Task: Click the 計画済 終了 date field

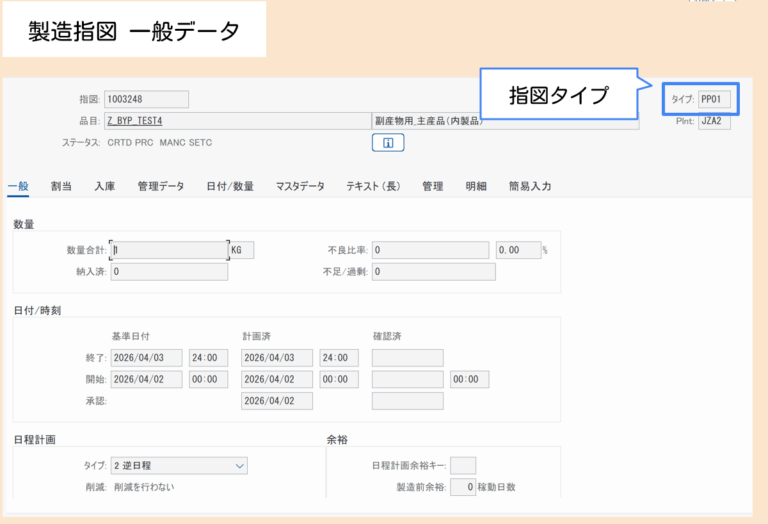Action: coord(277,358)
